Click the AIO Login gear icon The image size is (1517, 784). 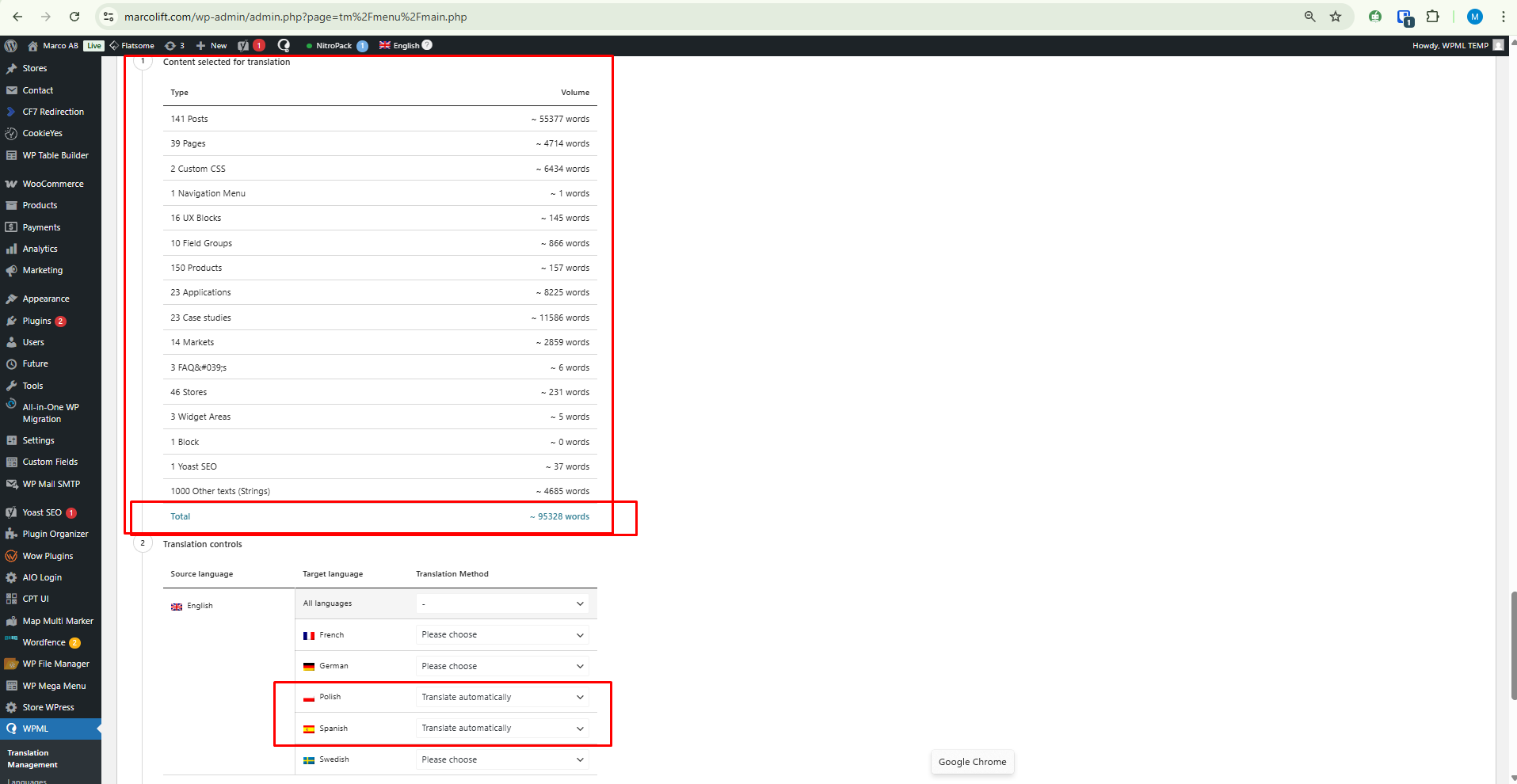tap(11, 577)
